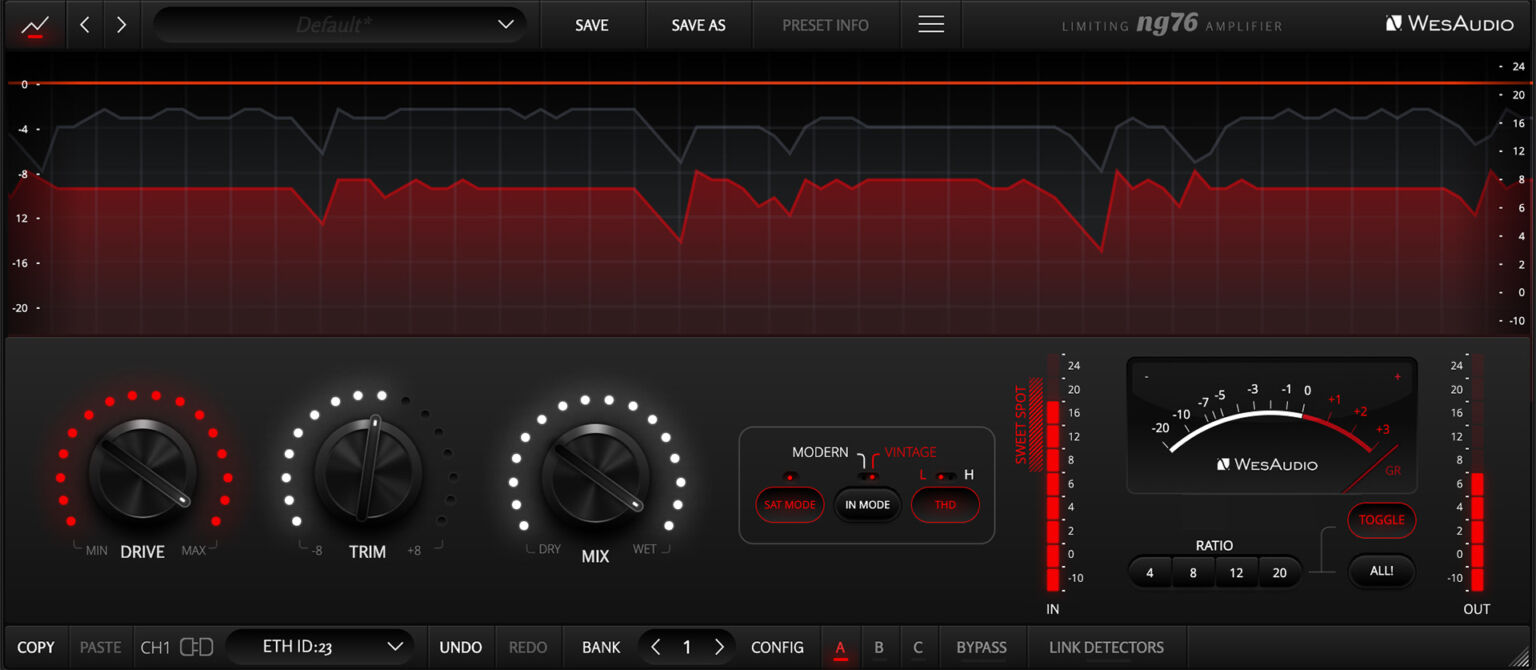Click the TRIM knob
This screenshot has width=1536, height=670.
(x=369, y=470)
